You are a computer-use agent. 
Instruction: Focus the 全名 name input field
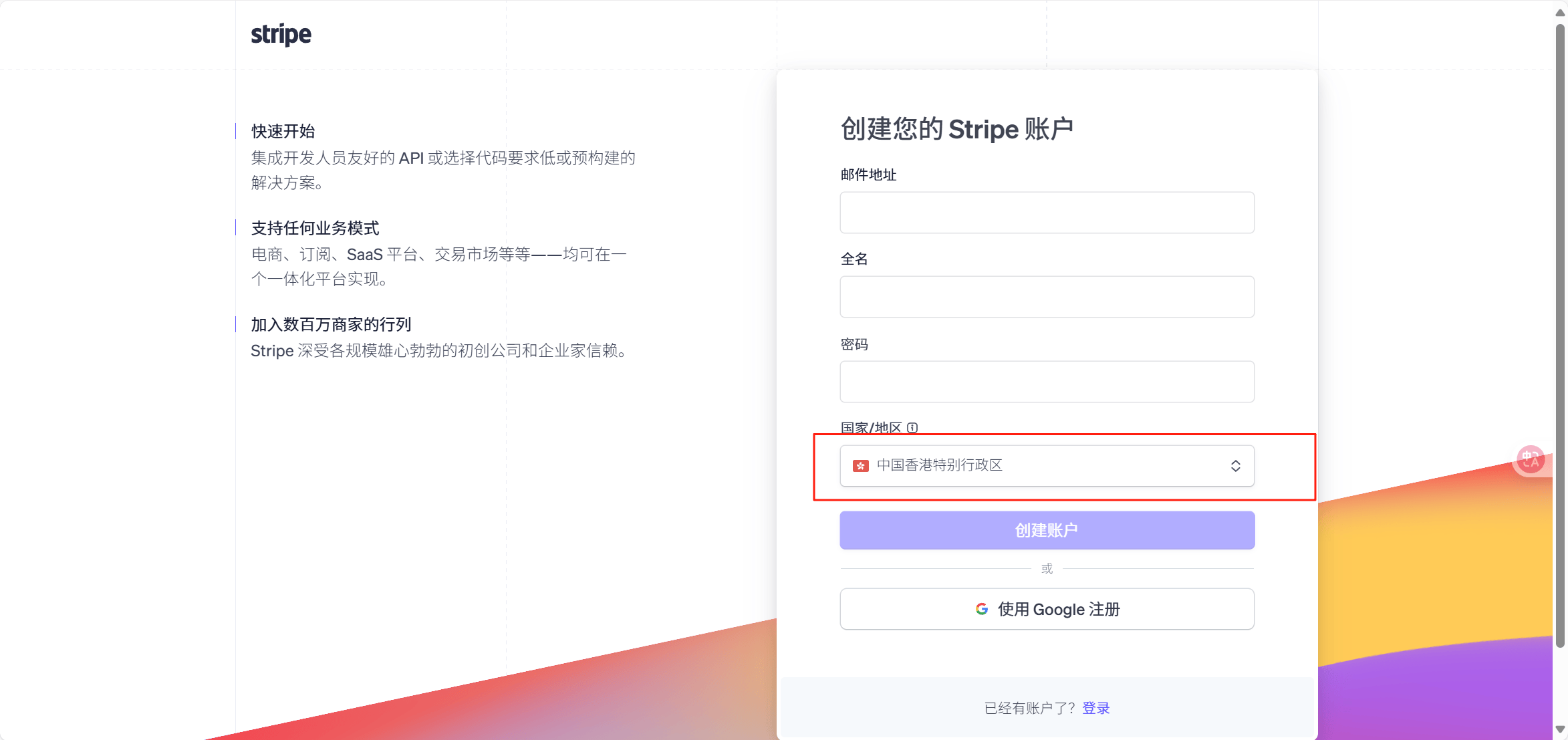click(1047, 296)
